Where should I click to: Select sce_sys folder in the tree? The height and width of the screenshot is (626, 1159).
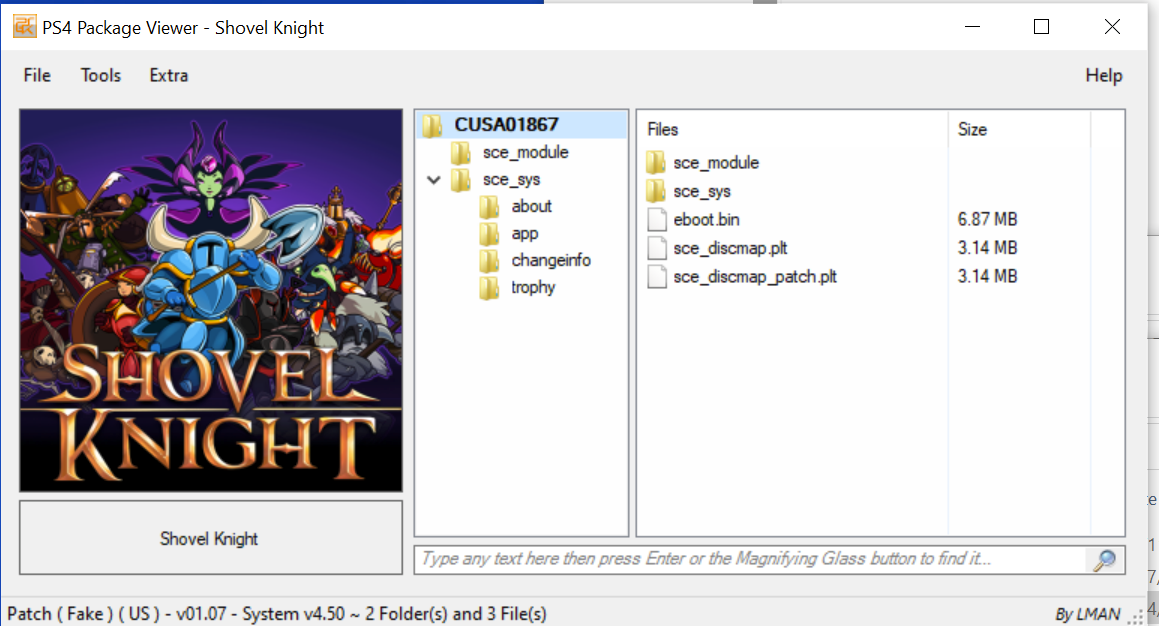point(511,180)
